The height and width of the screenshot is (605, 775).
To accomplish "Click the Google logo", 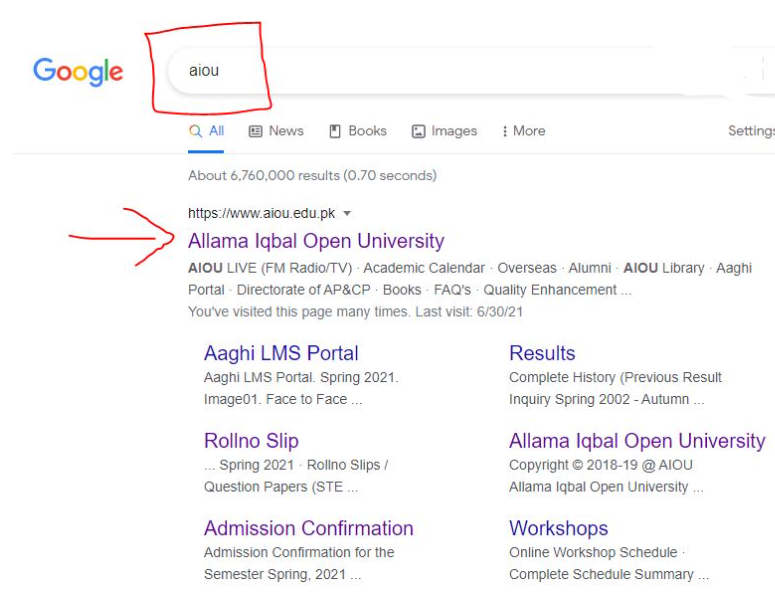I will point(78,72).
